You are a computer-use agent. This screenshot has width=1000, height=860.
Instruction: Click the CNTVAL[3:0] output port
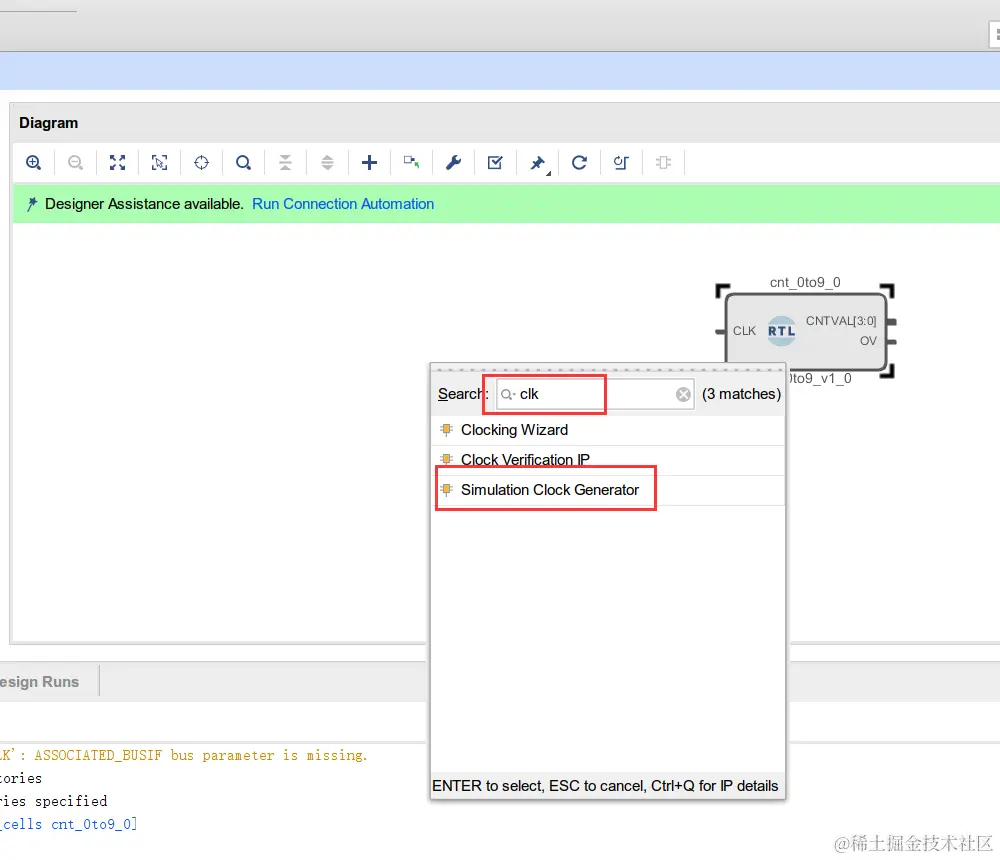tap(892, 322)
